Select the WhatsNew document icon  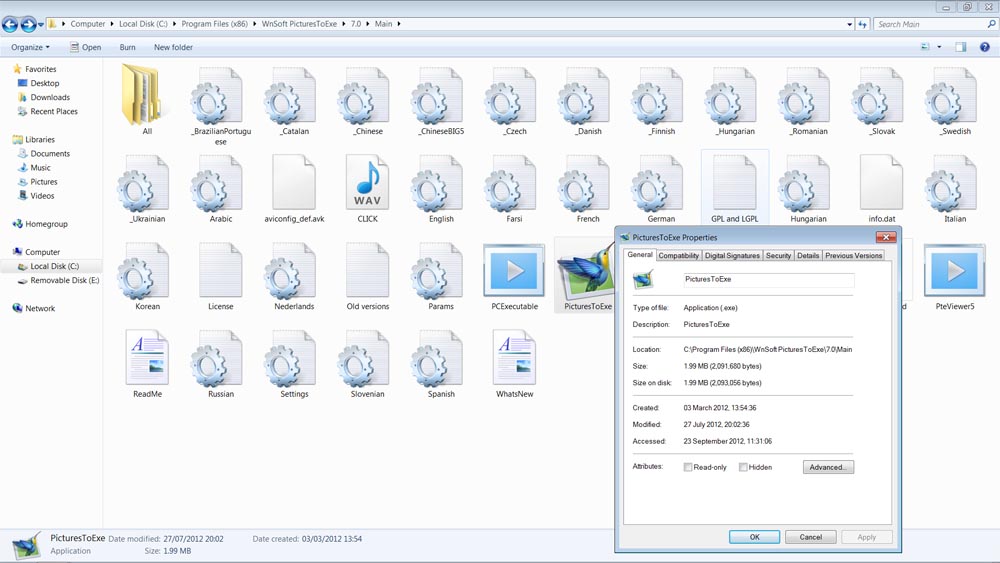tap(514, 357)
